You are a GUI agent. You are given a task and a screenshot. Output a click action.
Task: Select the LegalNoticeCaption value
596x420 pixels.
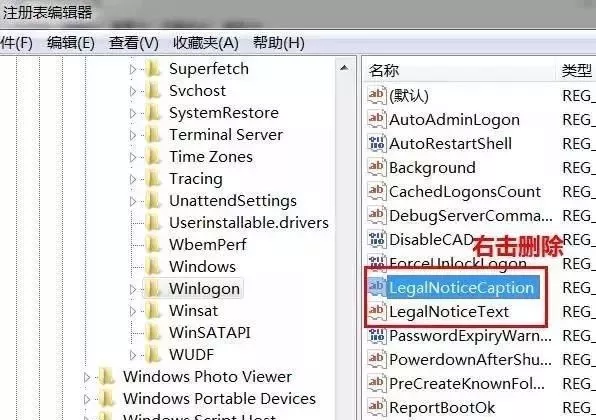[x=461, y=288]
